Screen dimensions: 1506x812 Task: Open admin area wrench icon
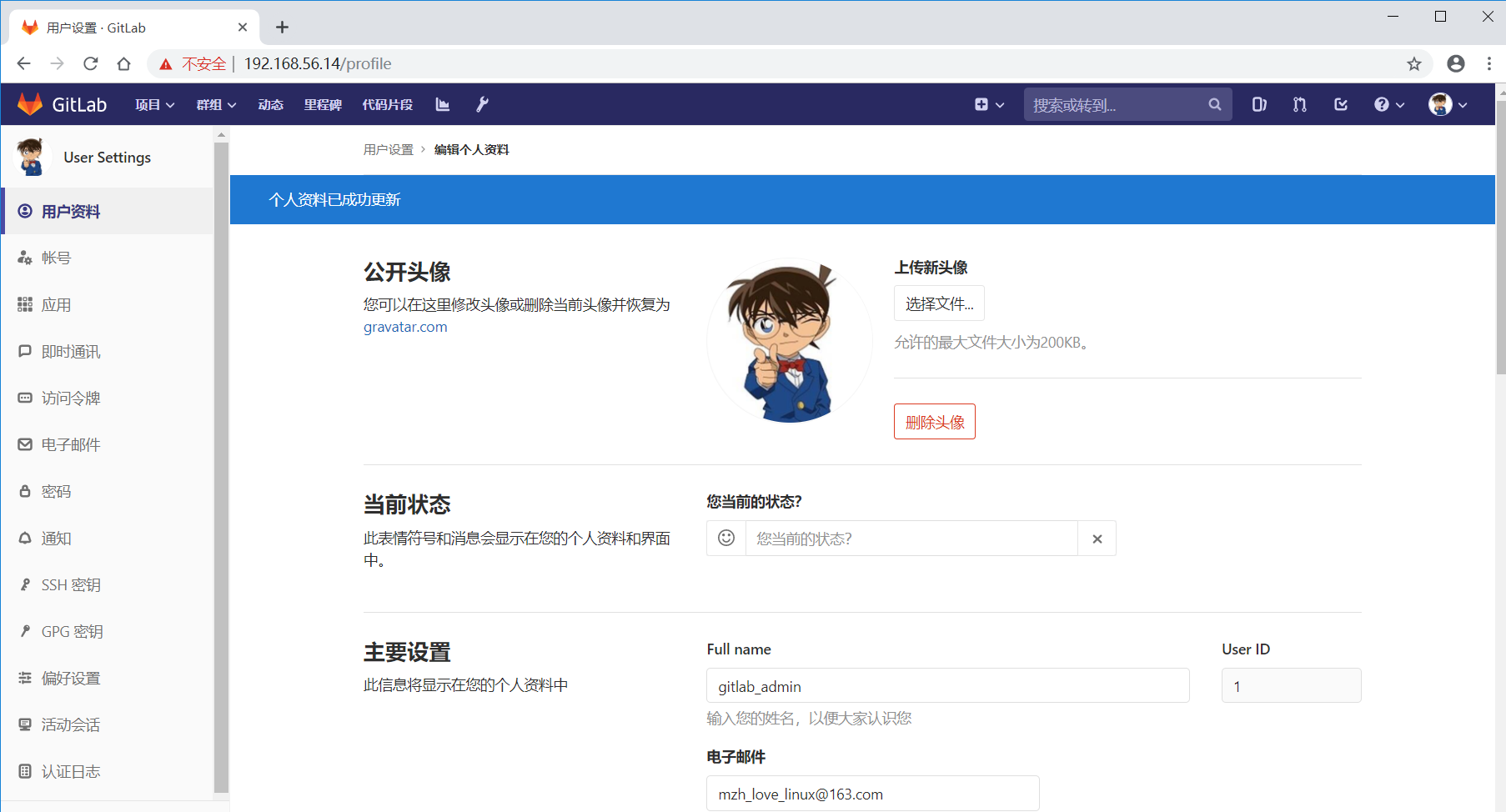pyautogui.click(x=482, y=104)
